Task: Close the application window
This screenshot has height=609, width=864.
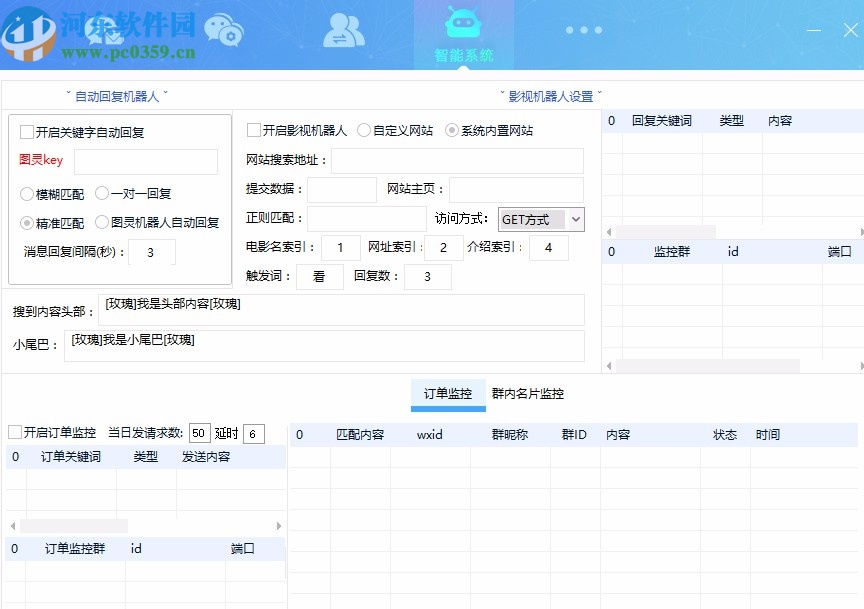Action: [x=851, y=30]
